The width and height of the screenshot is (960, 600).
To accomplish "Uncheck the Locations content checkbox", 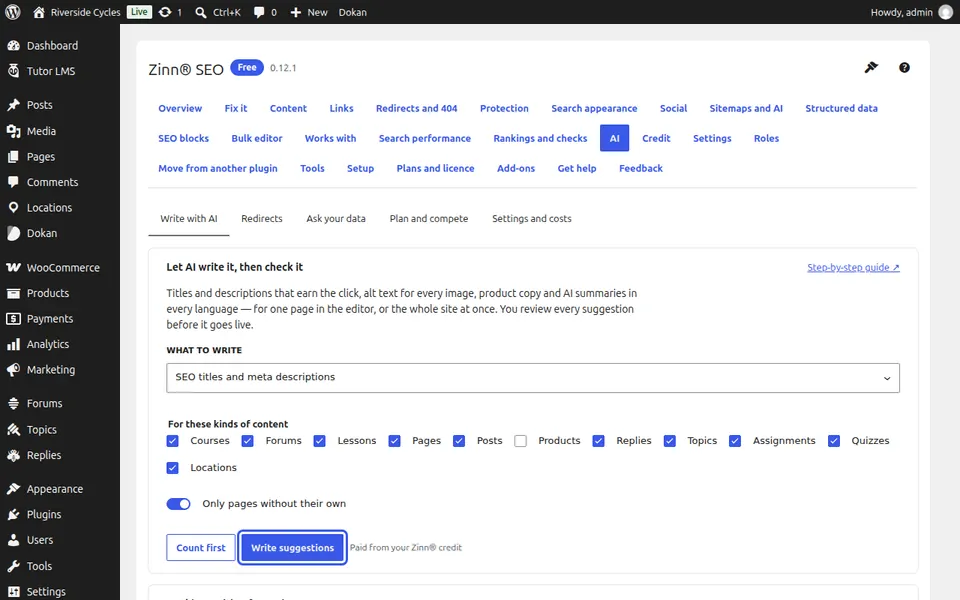I will 173,468.
